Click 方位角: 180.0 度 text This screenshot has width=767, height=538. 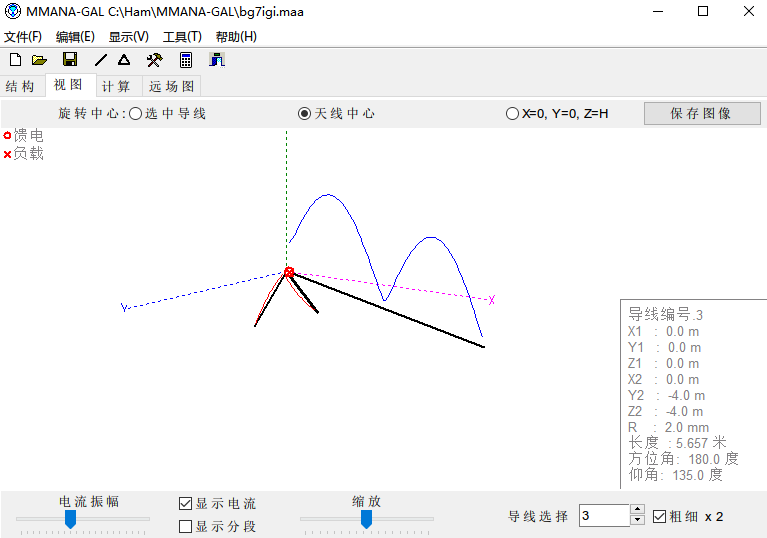point(683,459)
